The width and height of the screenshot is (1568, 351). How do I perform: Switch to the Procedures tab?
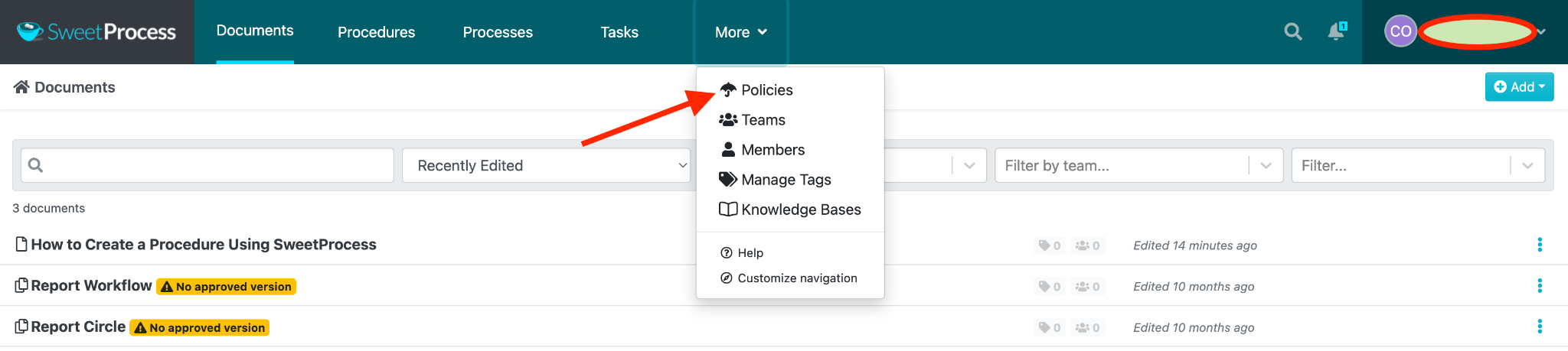(376, 32)
